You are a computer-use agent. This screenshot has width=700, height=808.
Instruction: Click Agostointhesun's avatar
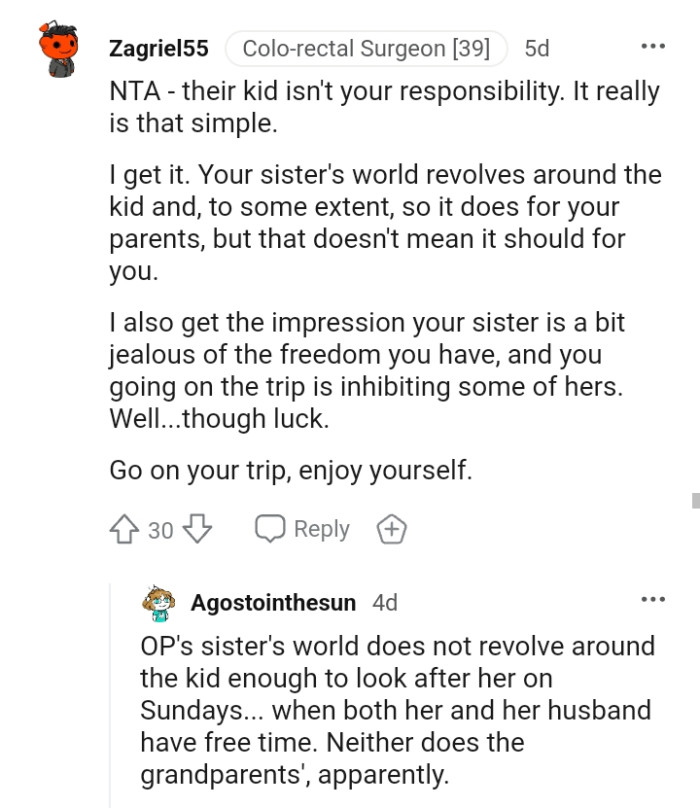tap(160, 601)
